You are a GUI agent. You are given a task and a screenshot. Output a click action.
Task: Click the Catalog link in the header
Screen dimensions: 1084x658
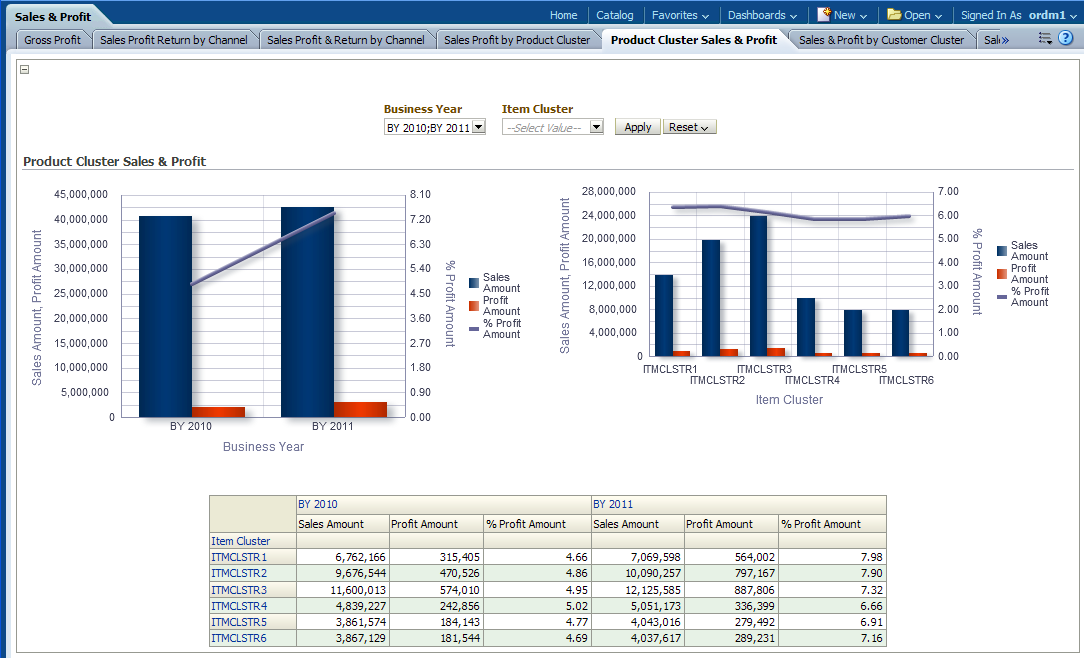click(x=615, y=15)
